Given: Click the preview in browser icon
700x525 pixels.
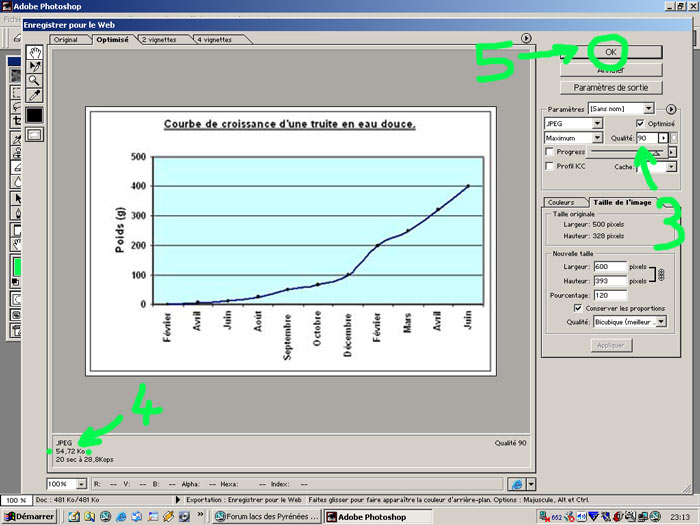Looking at the screenshot, I should [x=517, y=483].
